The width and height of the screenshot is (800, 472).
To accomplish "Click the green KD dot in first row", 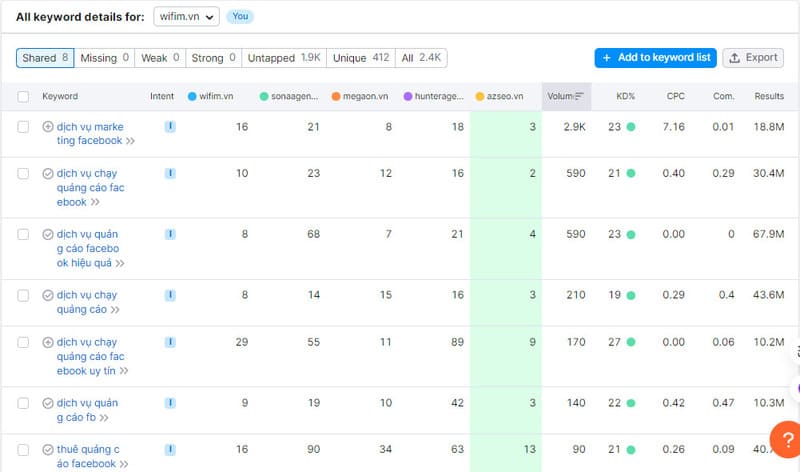I will 631,127.
